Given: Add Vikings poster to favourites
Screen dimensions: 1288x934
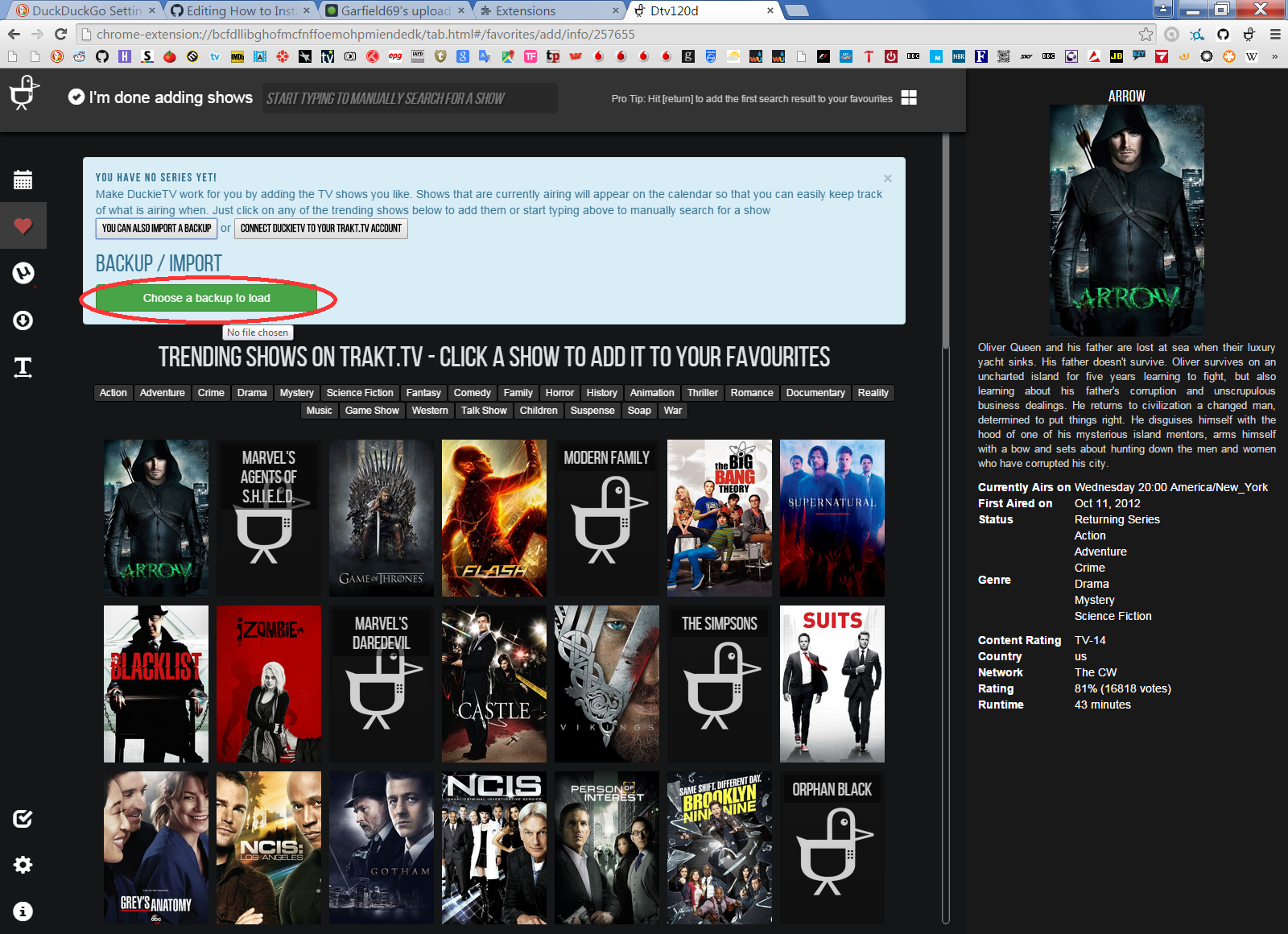Looking at the screenshot, I should (x=607, y=684).
